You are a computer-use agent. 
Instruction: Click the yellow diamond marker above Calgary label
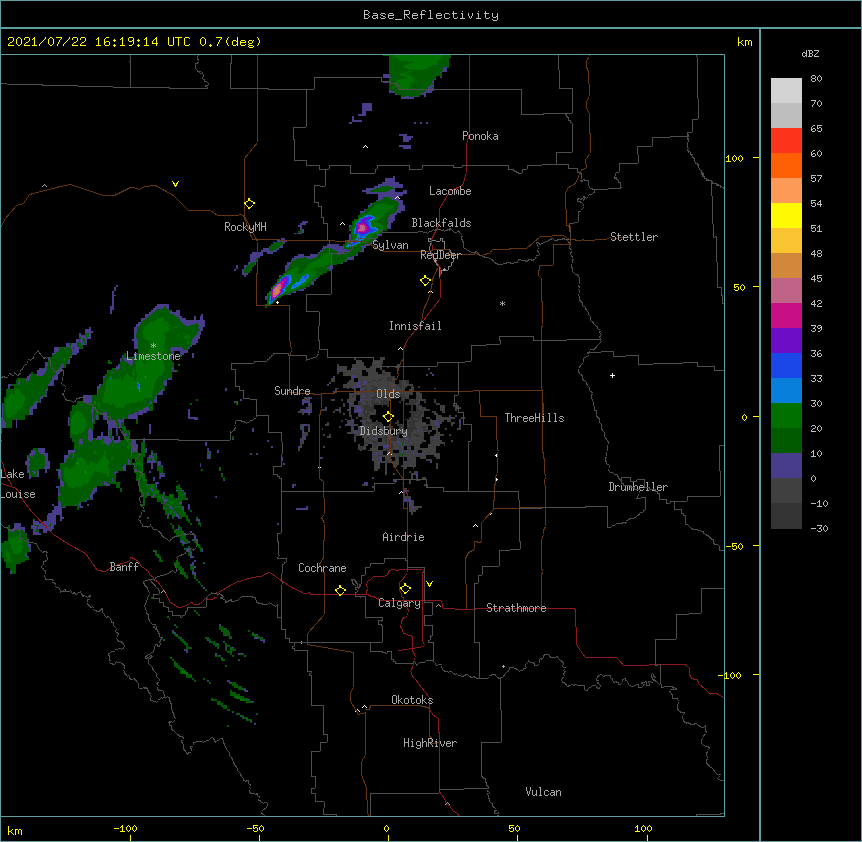tap(405, 589)
